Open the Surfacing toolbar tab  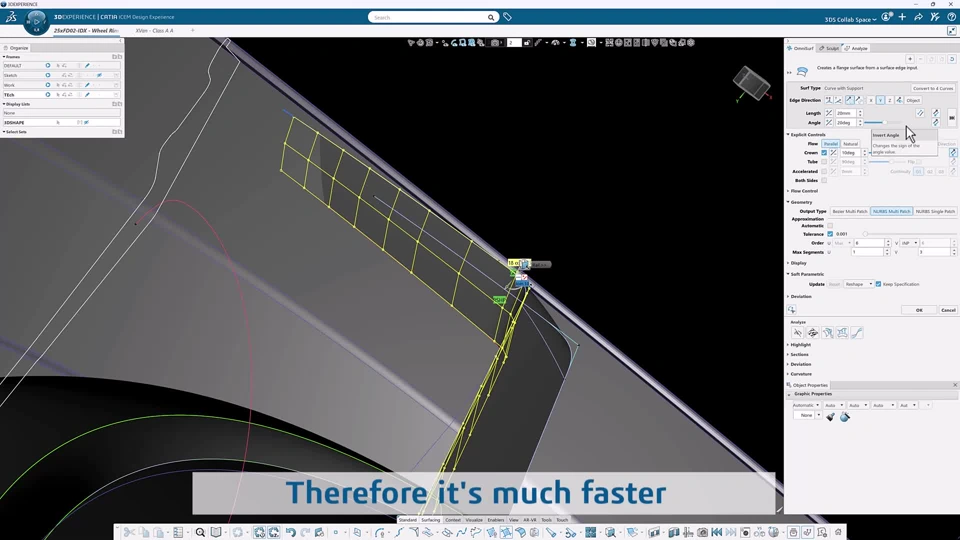coord(430,520)
